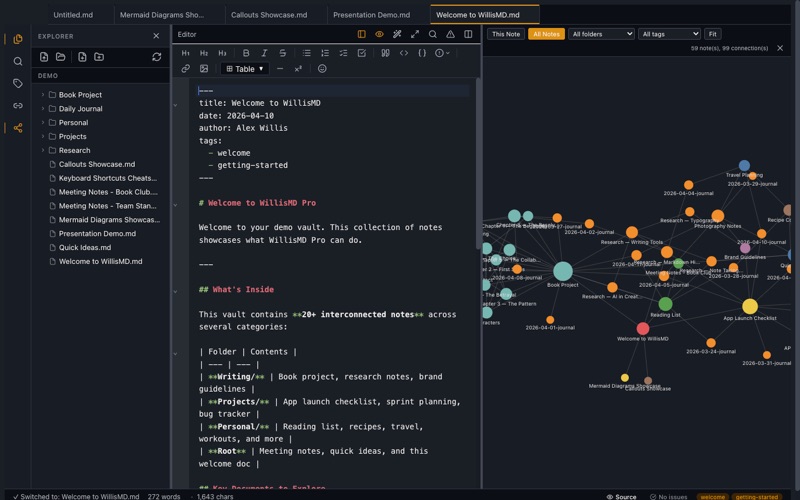The image size is (800, 500).
Task: Toggle Source mode in status bar
Action: point(621,496)
